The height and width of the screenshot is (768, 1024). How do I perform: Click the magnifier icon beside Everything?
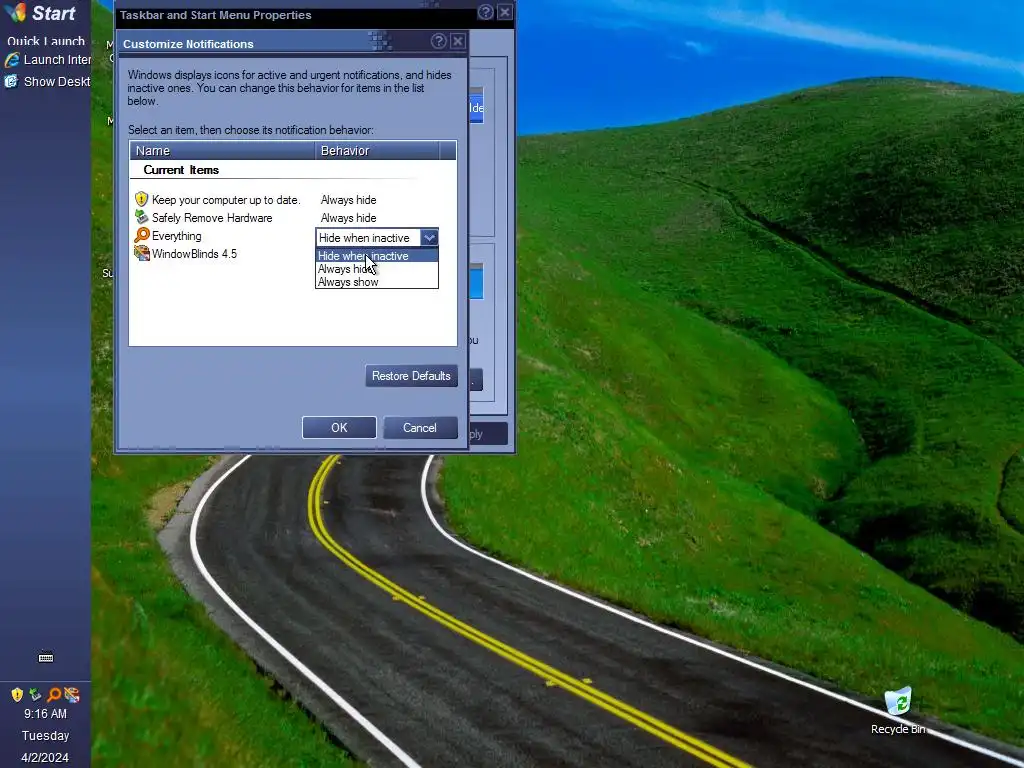coord(141,236)
